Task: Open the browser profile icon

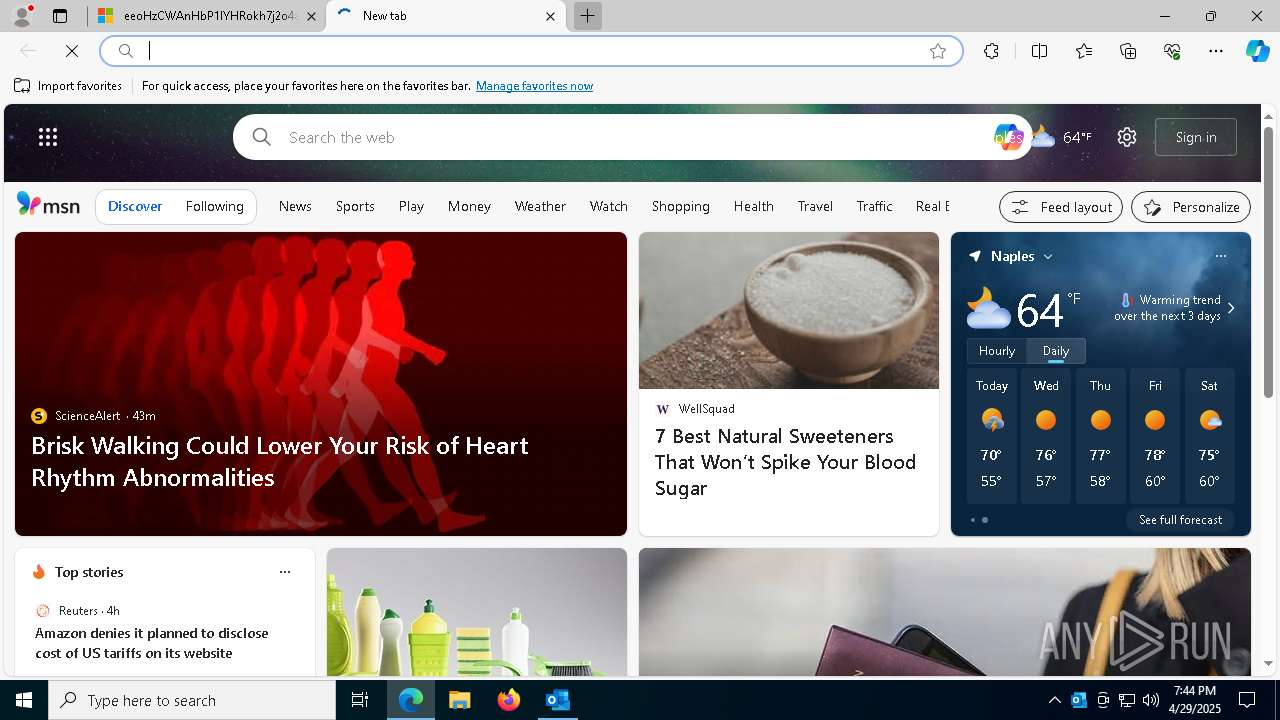Action: [22, 16]
